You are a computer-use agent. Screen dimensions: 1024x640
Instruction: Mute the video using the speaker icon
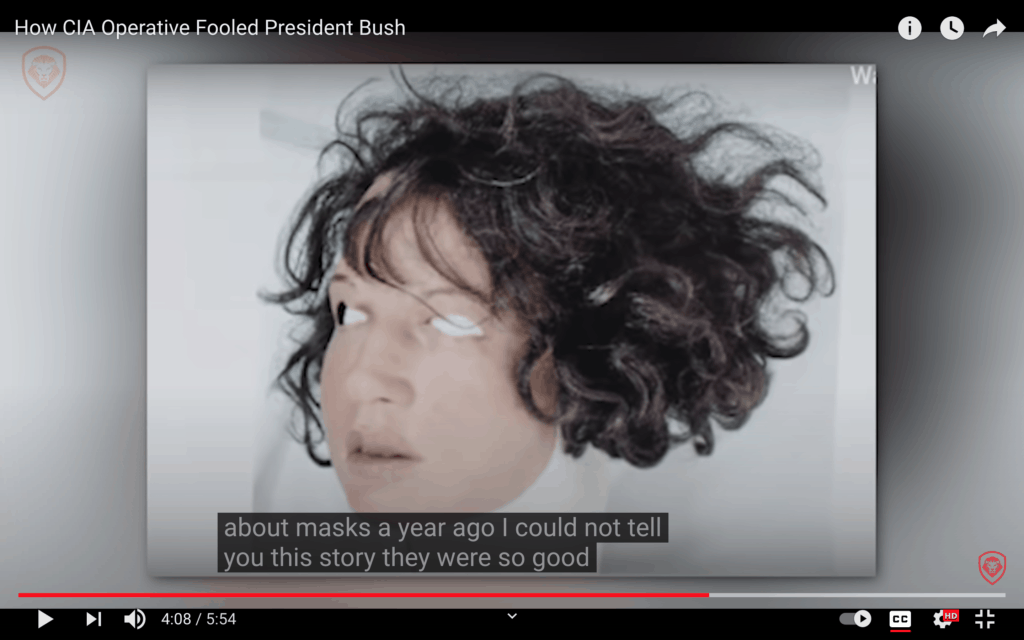pos(135,618)
